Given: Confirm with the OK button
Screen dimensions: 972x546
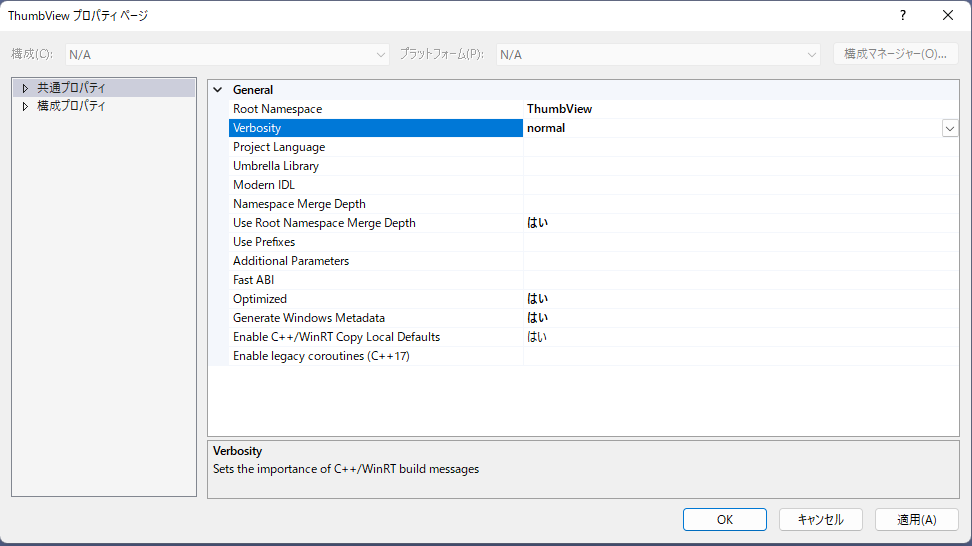Looking at the screenshot, I should (x=725, y=519).
